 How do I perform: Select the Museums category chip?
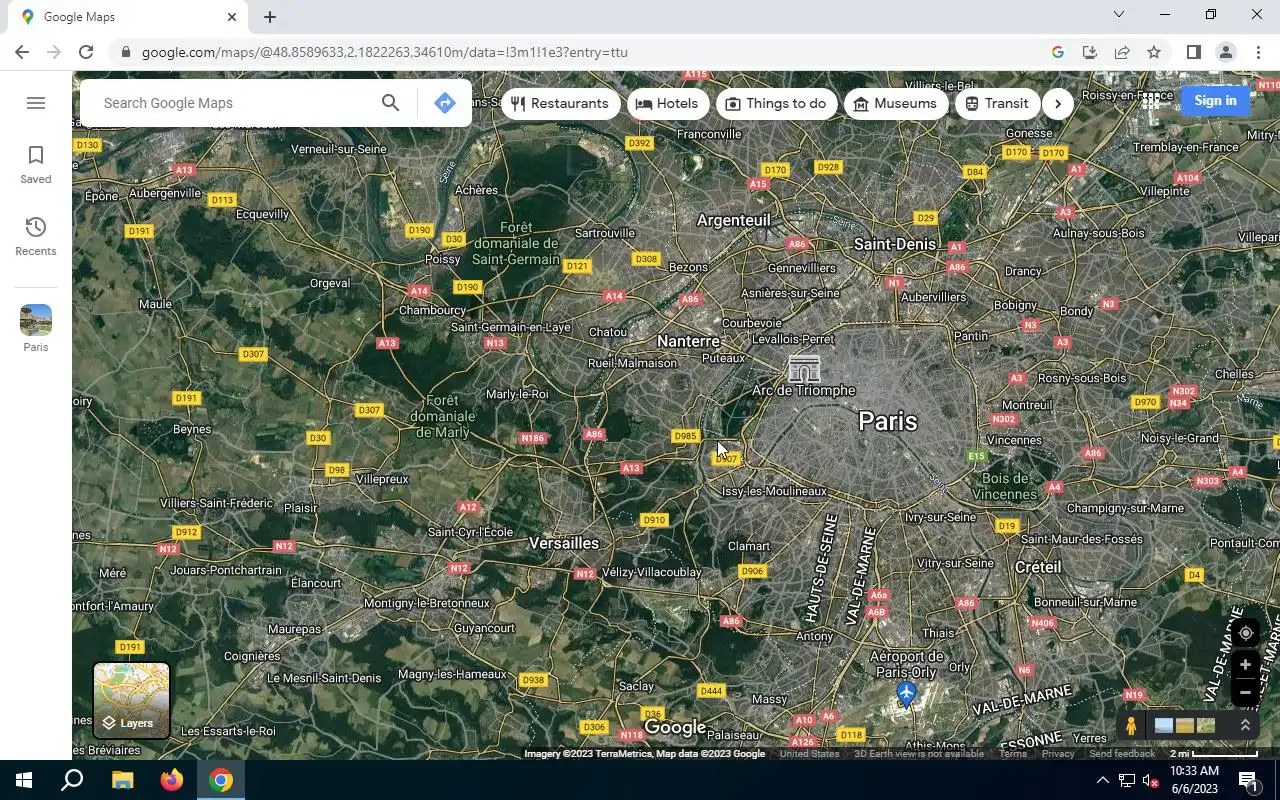pyautogui.click(x=896, y=103)
